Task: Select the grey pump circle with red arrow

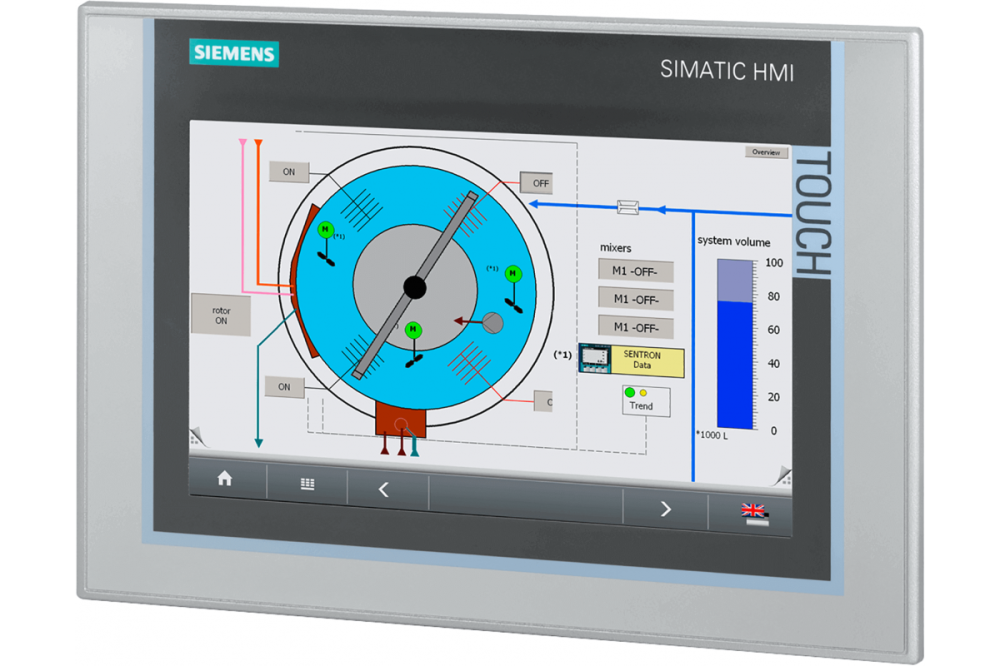Action: 492,322
